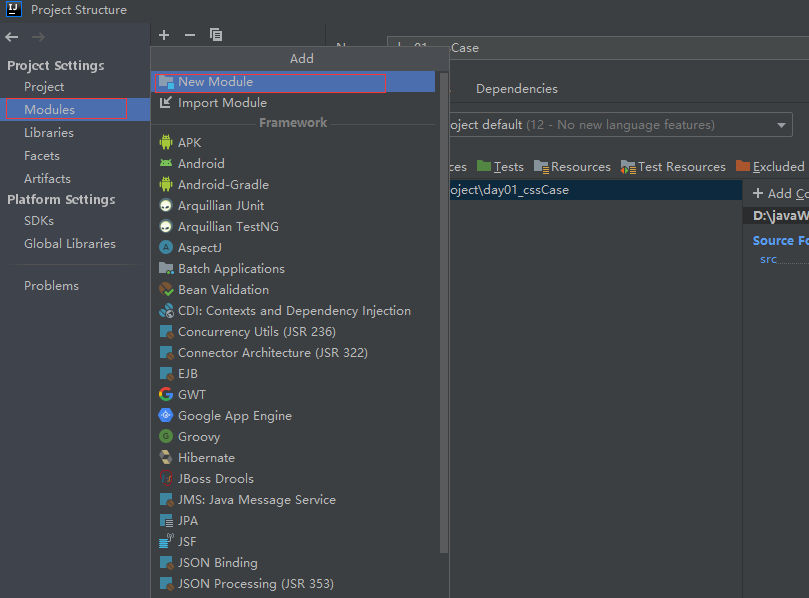Click the Add popup vertical scrollbar
Viewport: 809px width, 598px height.
coord(444,313)
